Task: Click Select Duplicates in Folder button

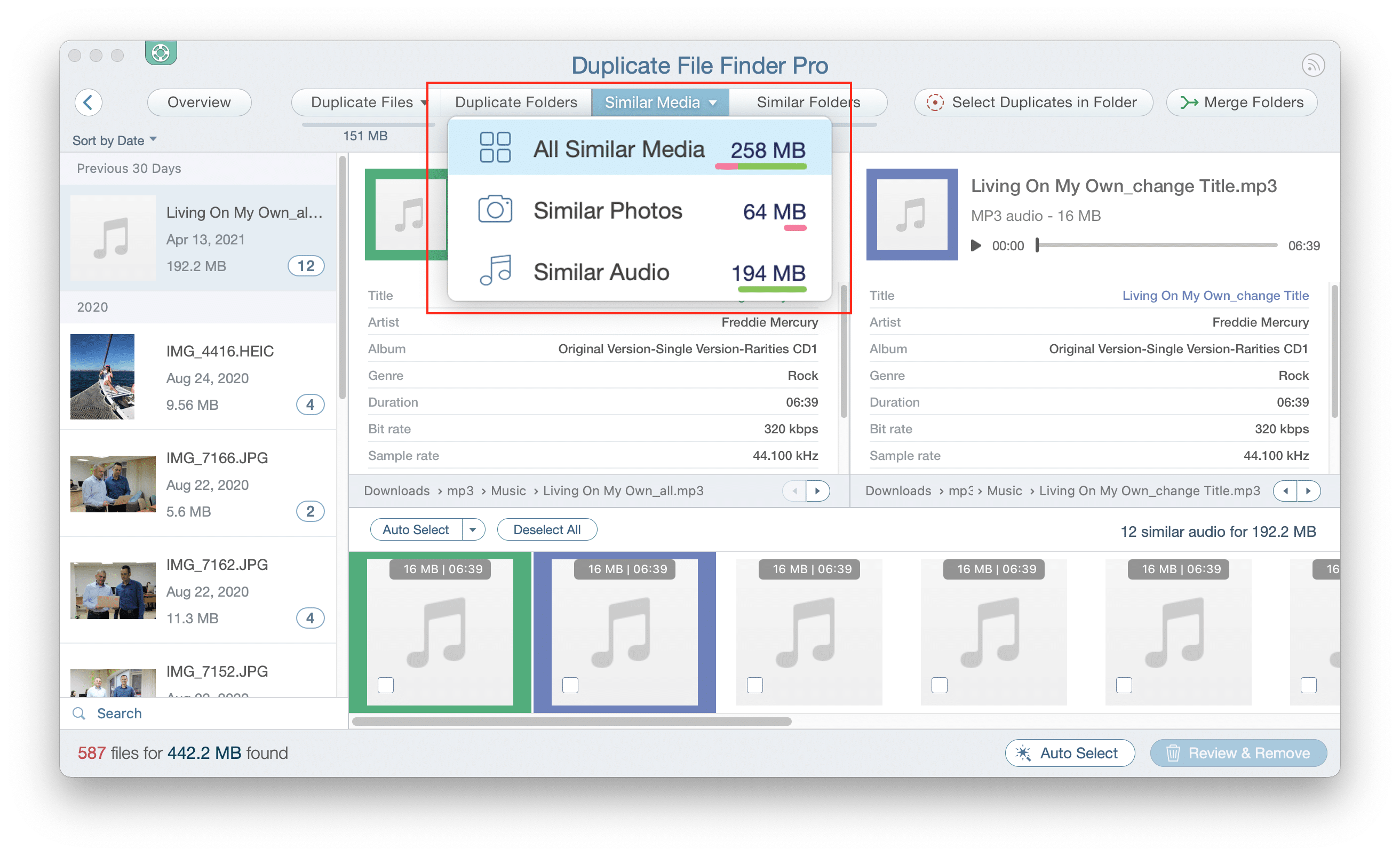Action: click(1033, 102)
